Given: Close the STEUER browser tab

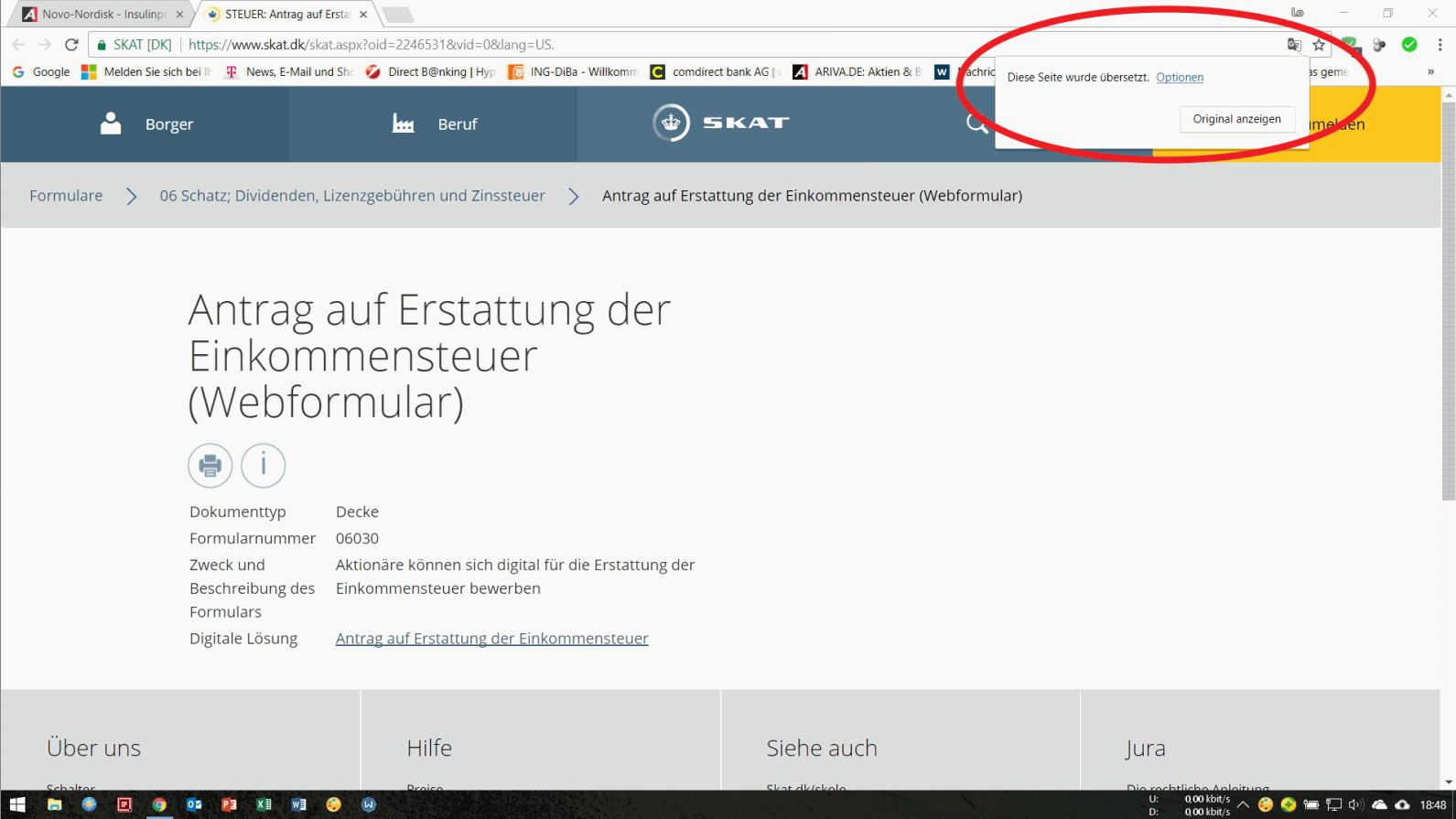Looking at the screenshot, I should pos(363,15).
